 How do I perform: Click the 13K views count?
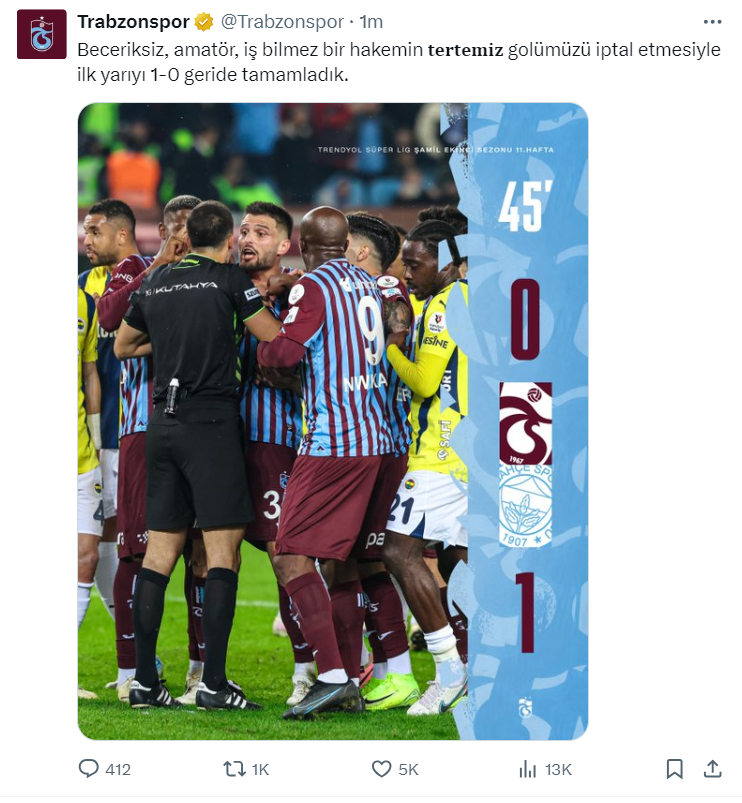tap(558, 769)
